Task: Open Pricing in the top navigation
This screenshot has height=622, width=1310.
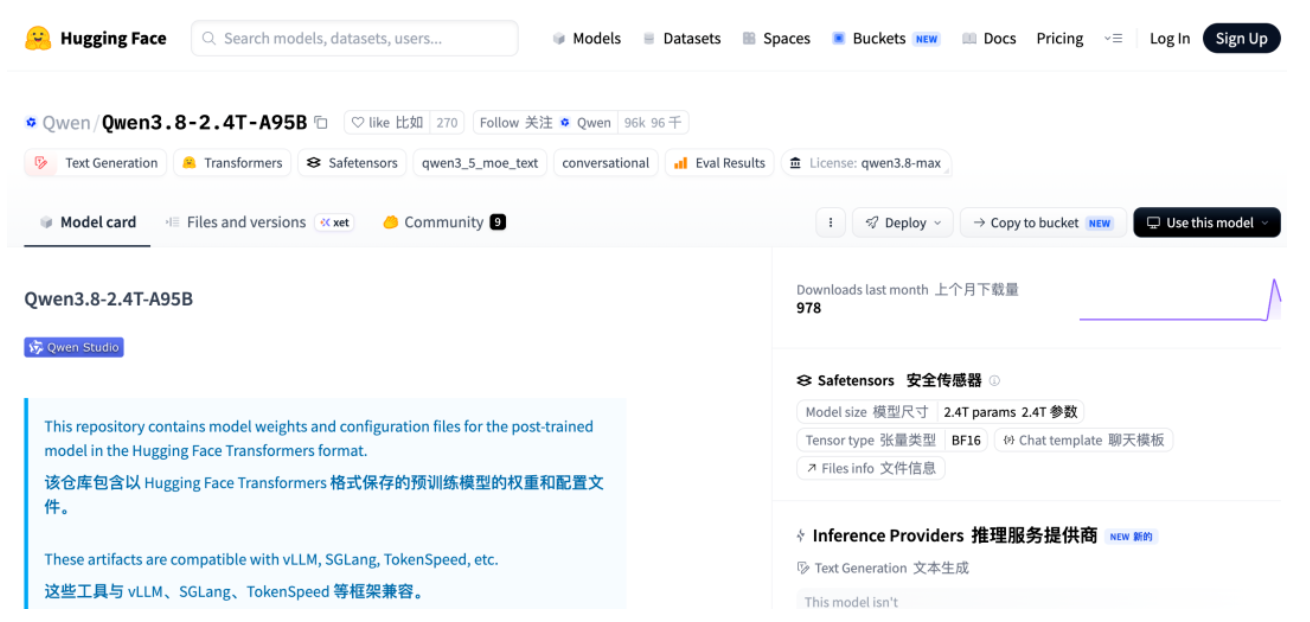Action: coord(1060,38)
